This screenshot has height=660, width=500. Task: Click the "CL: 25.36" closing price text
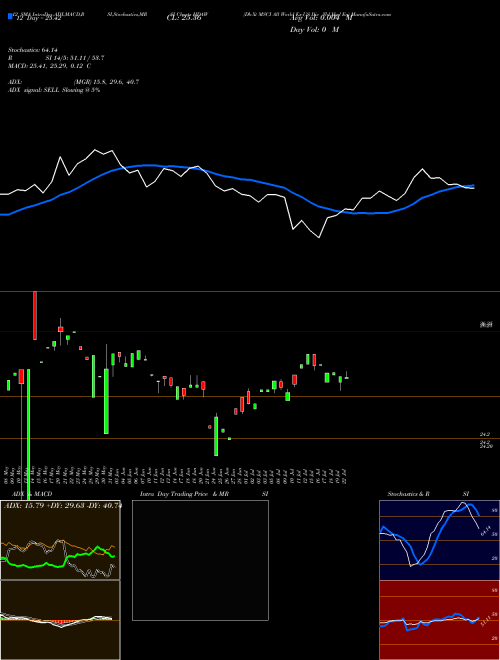click(184, 18)
